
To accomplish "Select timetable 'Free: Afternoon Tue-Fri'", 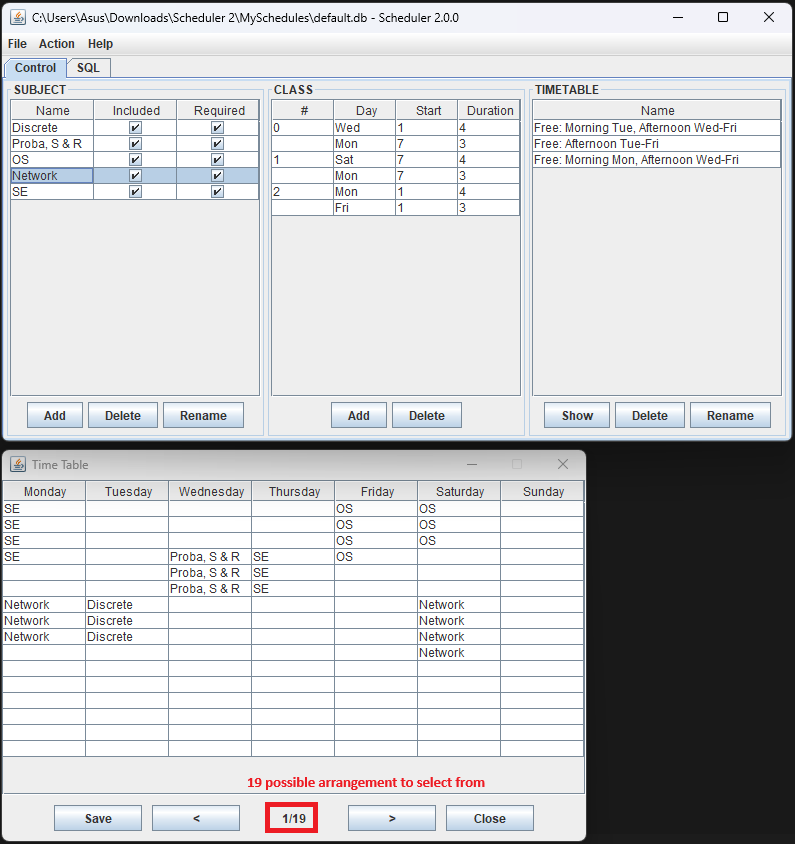I will [x=657, y=144].
